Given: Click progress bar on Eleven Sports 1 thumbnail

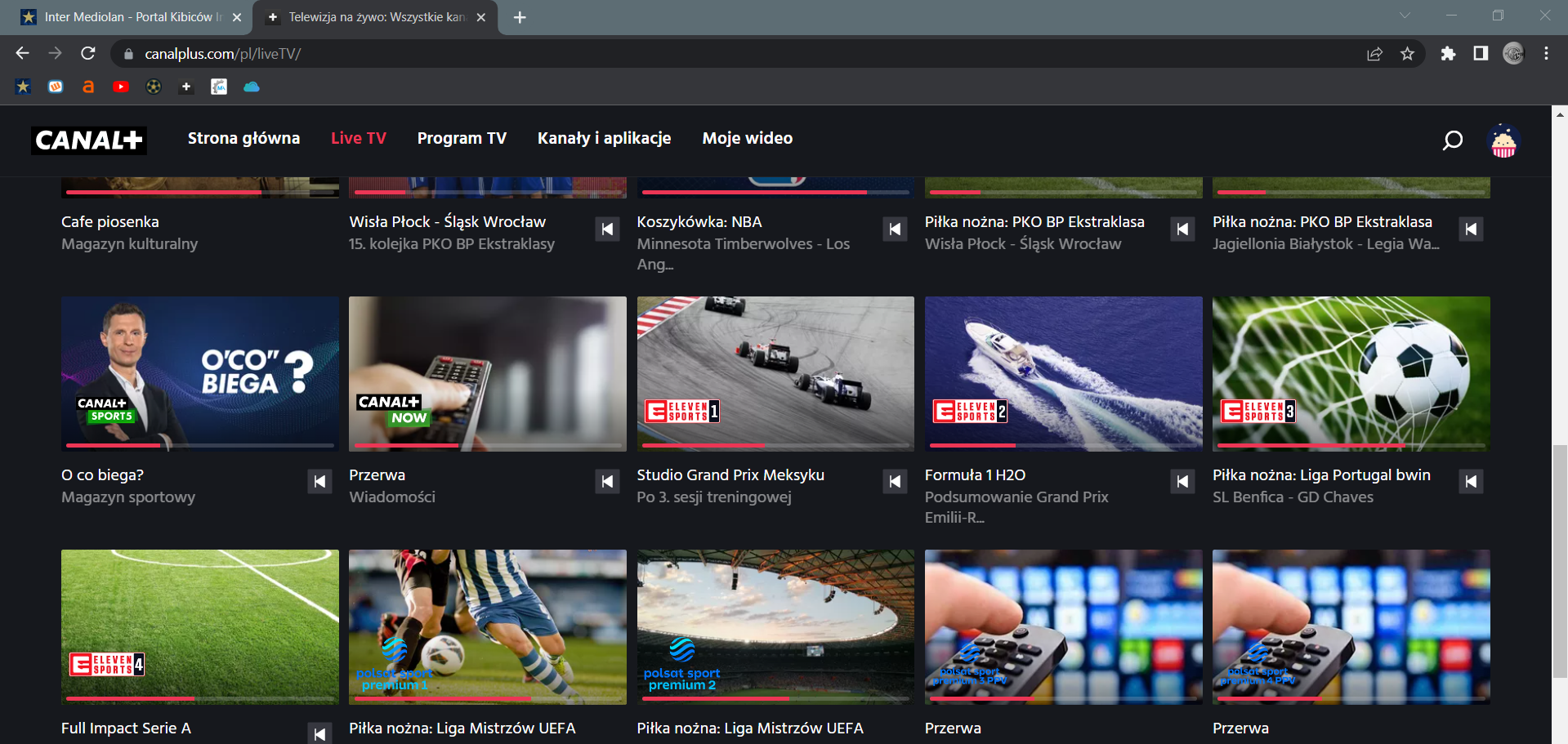Looking at the screenshot, I should point(775,445).
